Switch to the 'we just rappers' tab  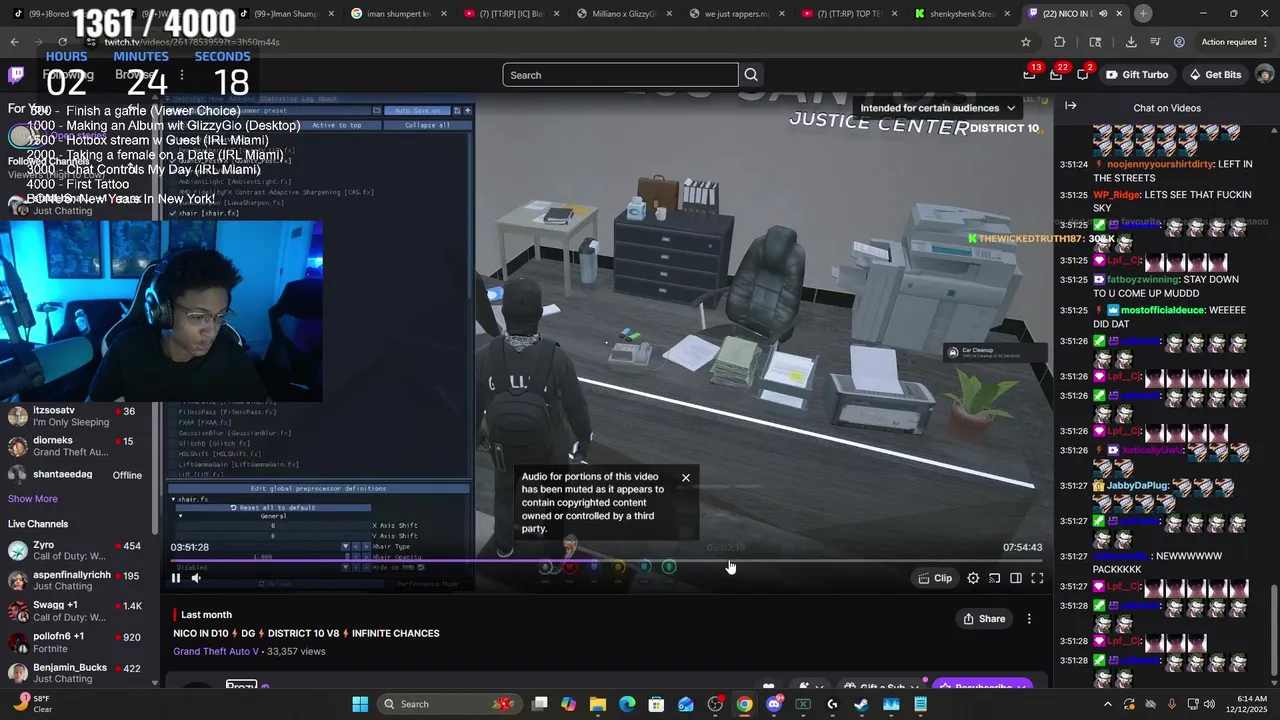click(735, 14)
